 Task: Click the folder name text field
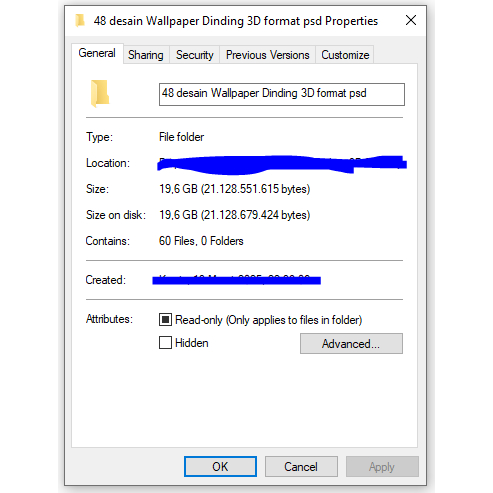coord(282,94)
